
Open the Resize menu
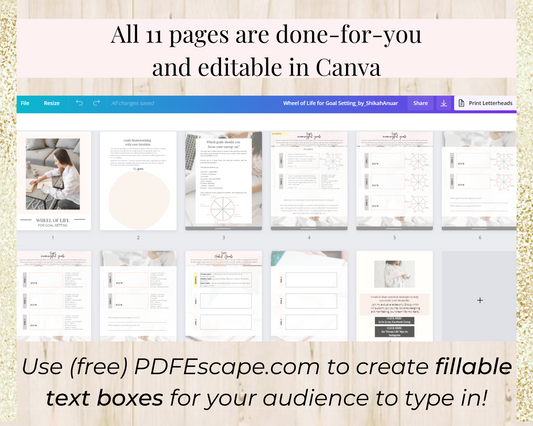[52, 103]
